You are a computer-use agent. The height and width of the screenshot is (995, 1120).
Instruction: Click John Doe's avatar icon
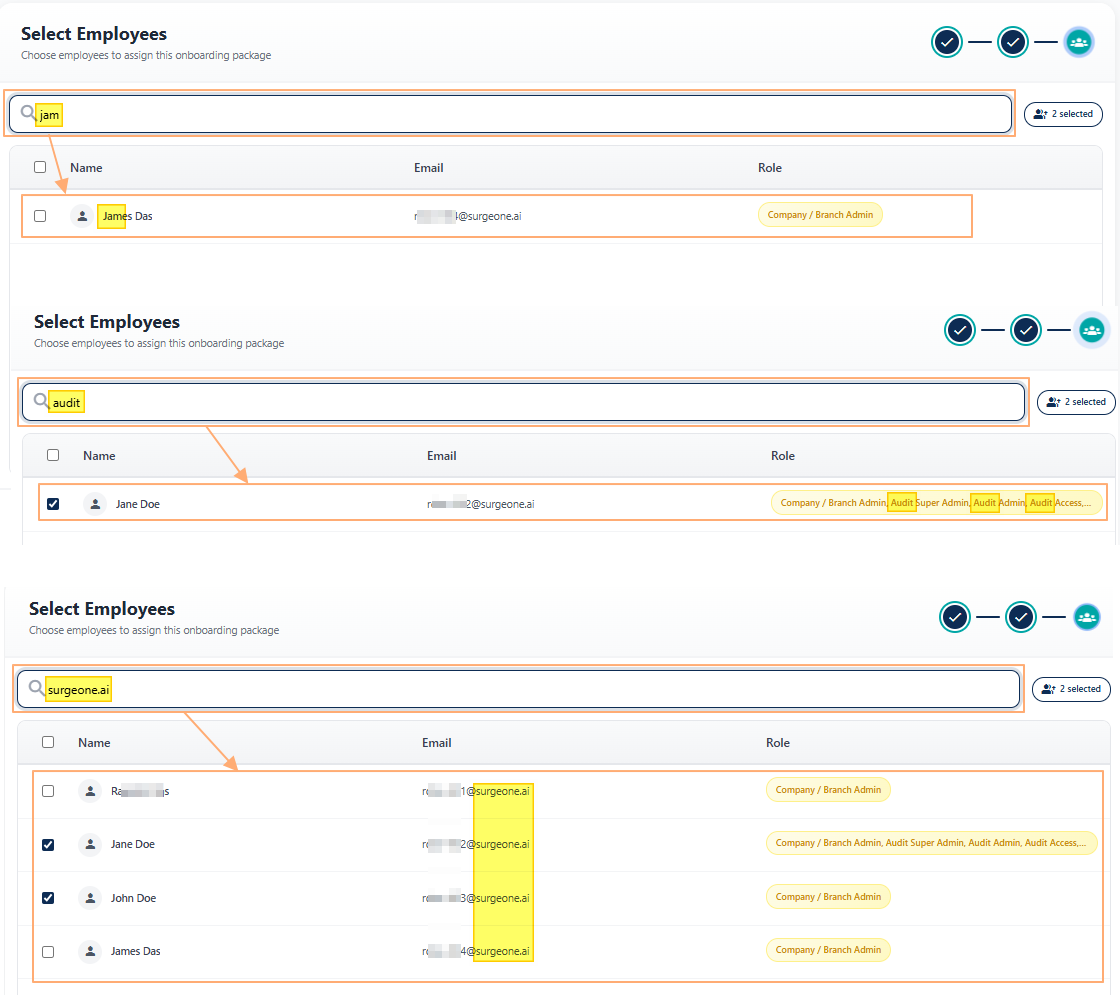pyautogui.click(x=91, y=898)
